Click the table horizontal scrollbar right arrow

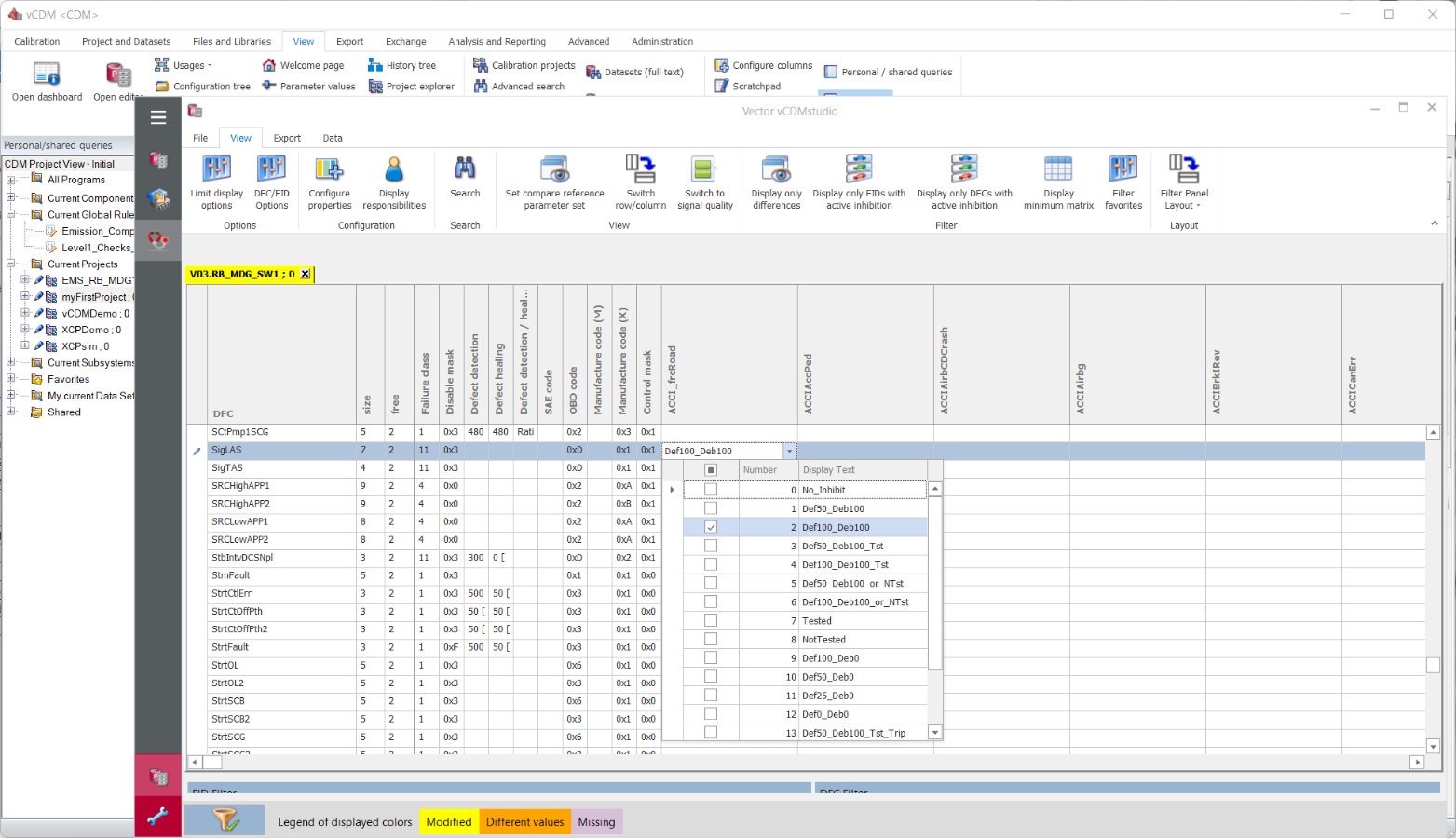click(1417, 762)
